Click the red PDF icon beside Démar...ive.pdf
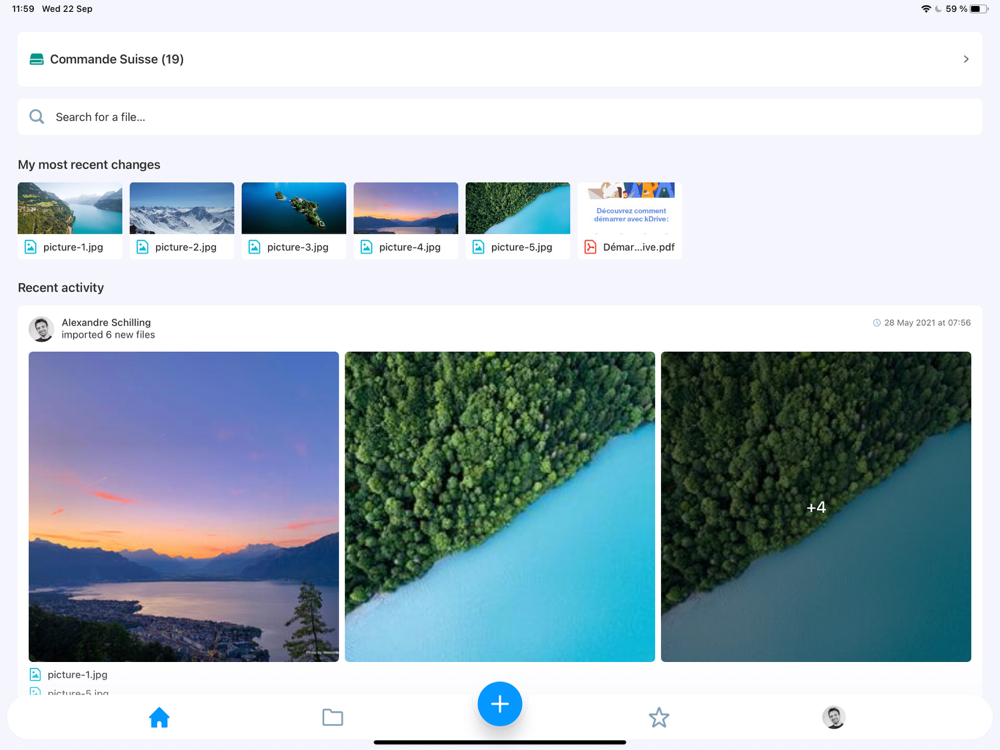The image size is (1000, 750). [x=590, y=247]
